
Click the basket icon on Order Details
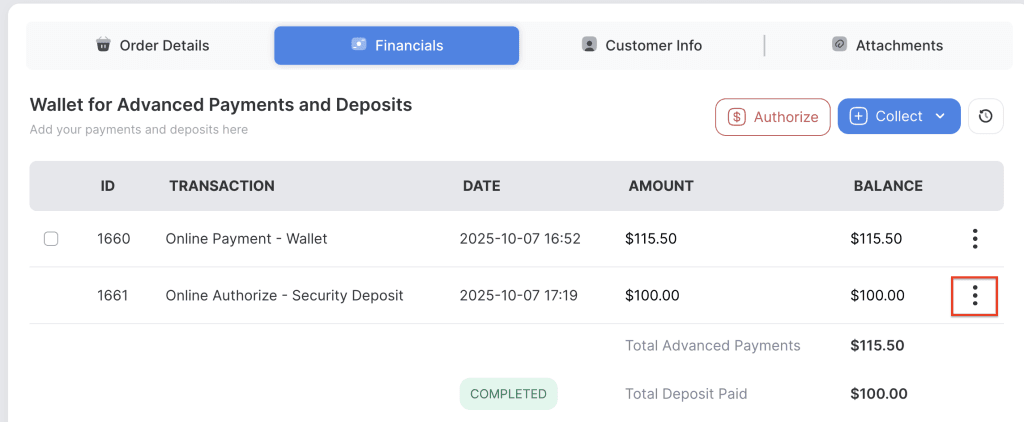click(103, 45)
